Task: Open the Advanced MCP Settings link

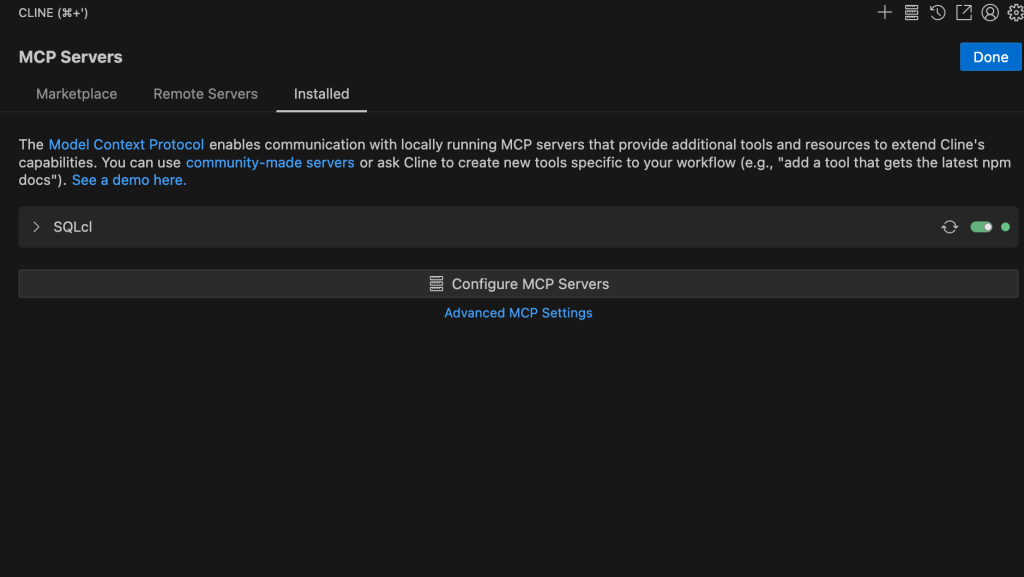Action: click(x=518, y=313)
